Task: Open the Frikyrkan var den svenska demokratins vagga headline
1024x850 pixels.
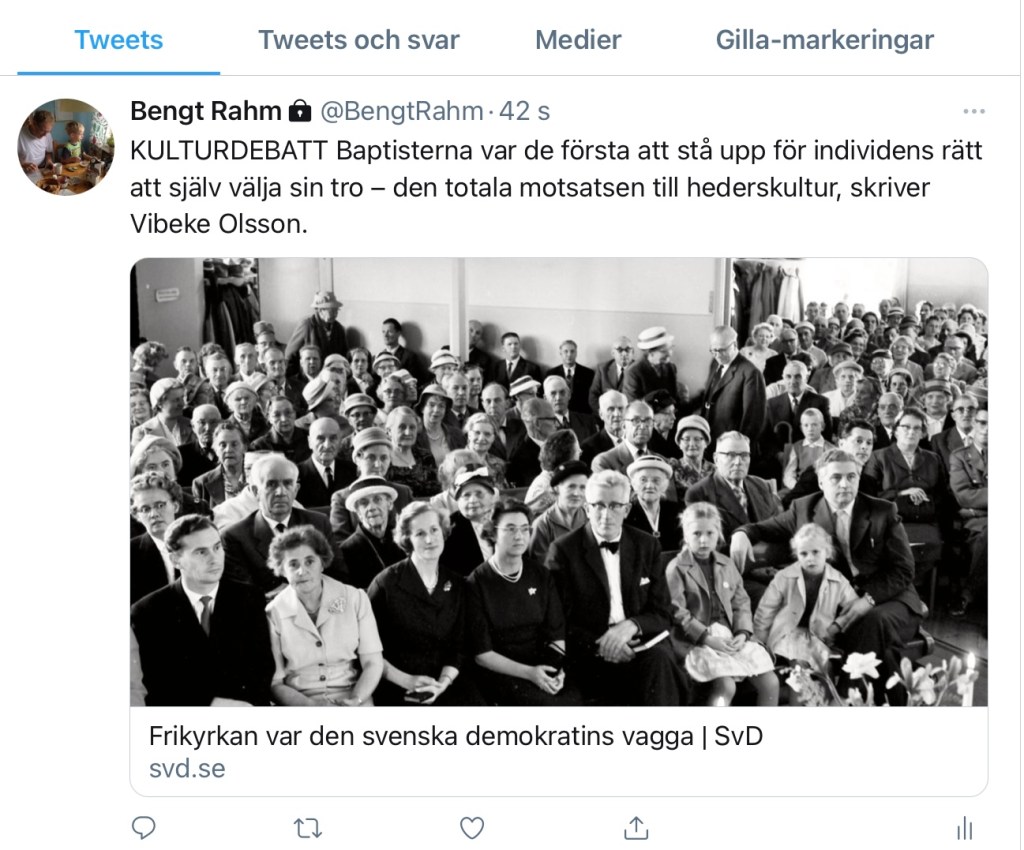Action: pos(456,736)
